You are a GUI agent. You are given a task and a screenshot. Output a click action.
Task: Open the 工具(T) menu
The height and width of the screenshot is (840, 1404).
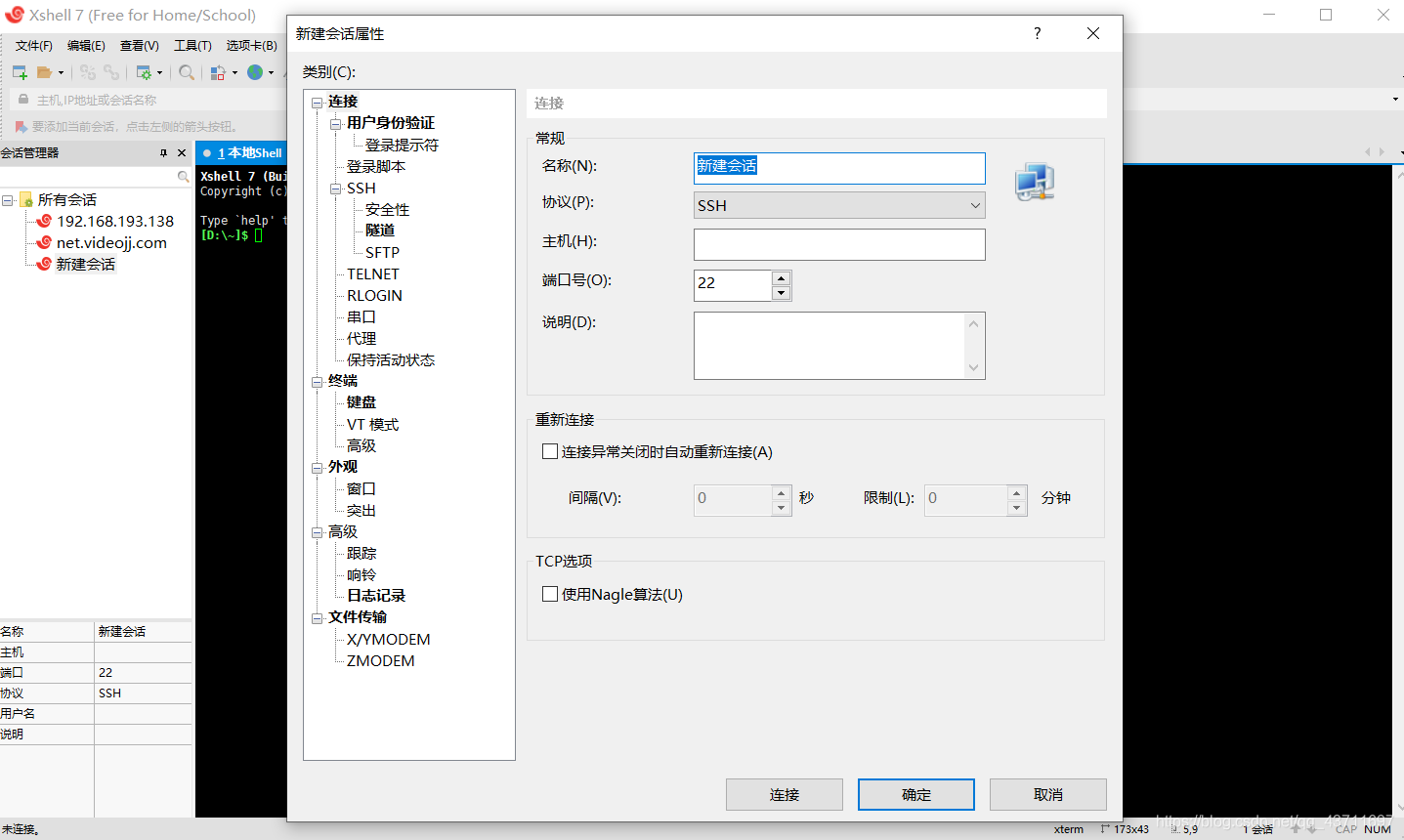[x=192, y=46]
